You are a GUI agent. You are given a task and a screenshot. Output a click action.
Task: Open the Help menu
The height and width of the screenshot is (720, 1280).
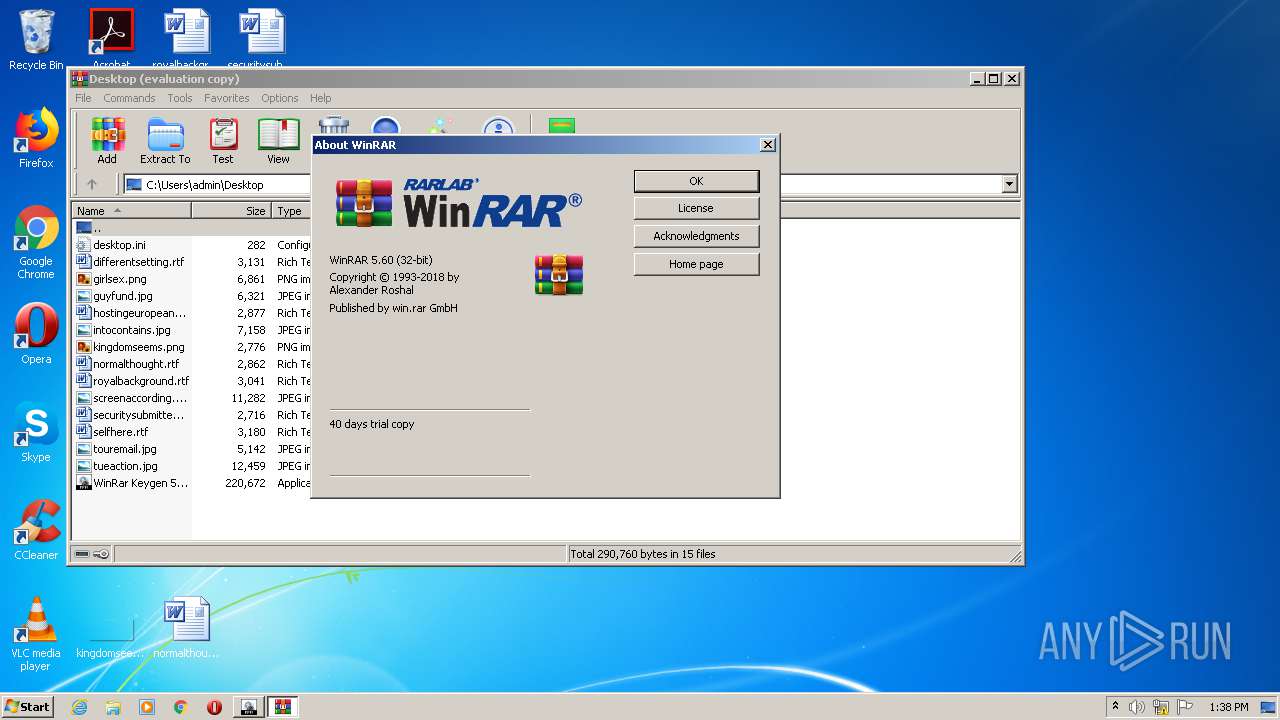320,98
